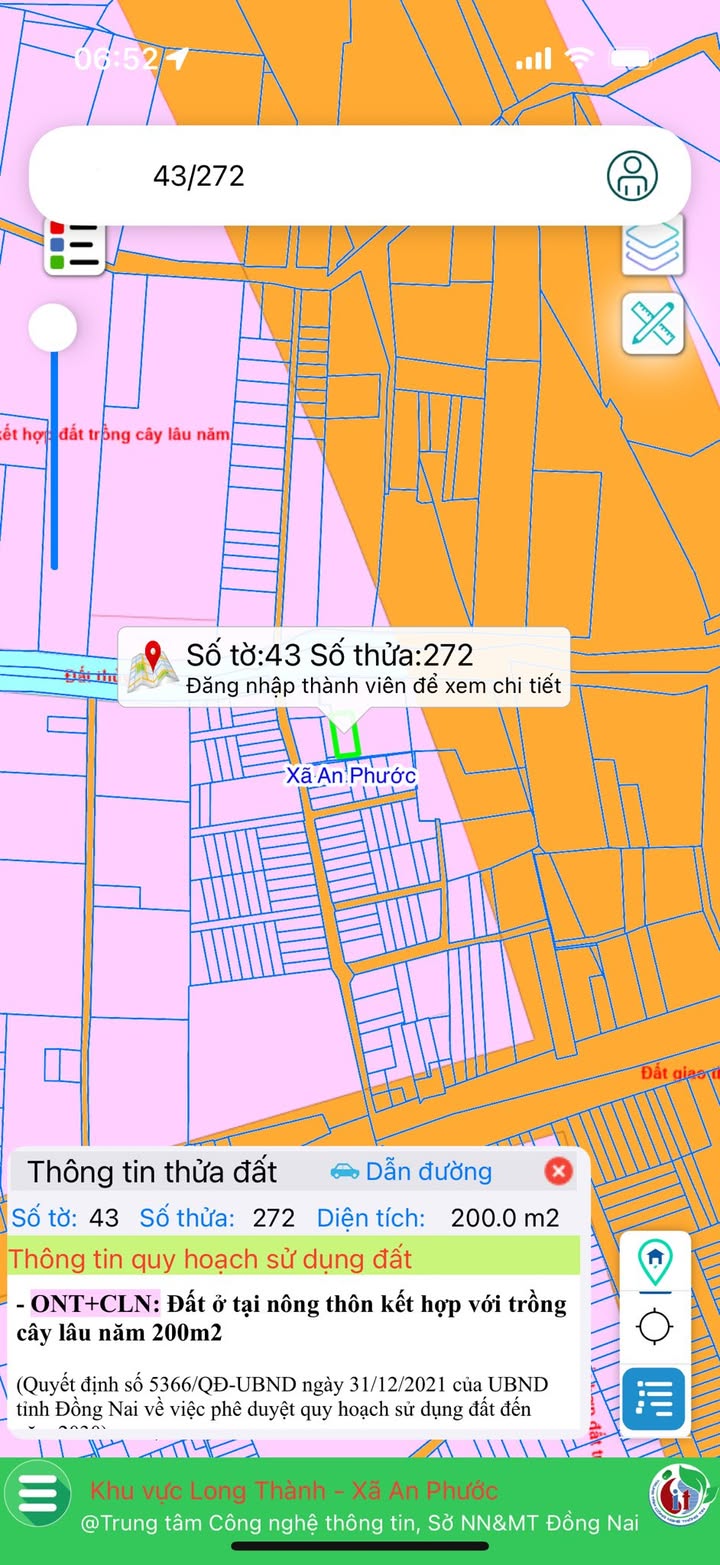Tap the location arrow beside the clock
Screen dimensions: 720x1565
pyautogui.click(x=178, y=59)
